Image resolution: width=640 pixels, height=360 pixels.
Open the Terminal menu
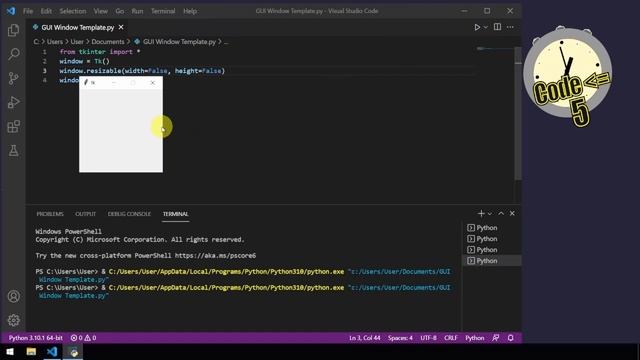point(163,11)
